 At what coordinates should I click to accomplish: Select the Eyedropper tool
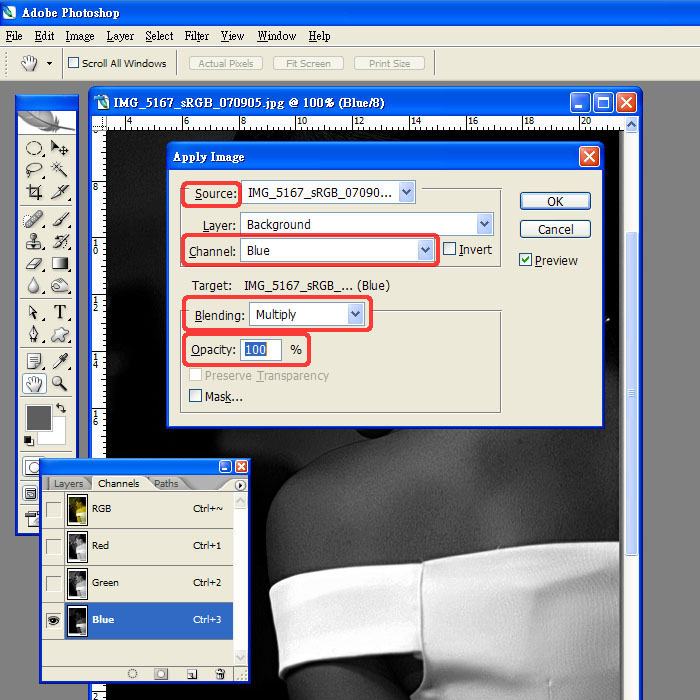click(60, 360)
